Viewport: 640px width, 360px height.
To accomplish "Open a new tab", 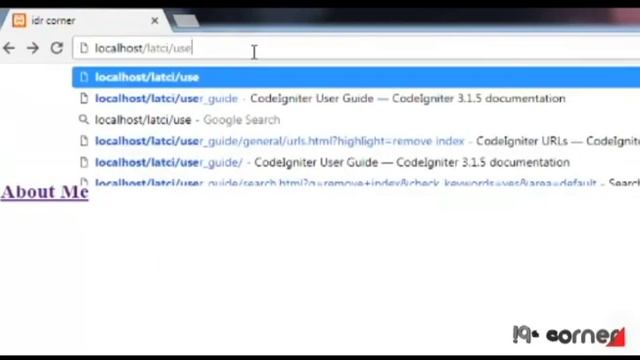I will tap(186, 21).
